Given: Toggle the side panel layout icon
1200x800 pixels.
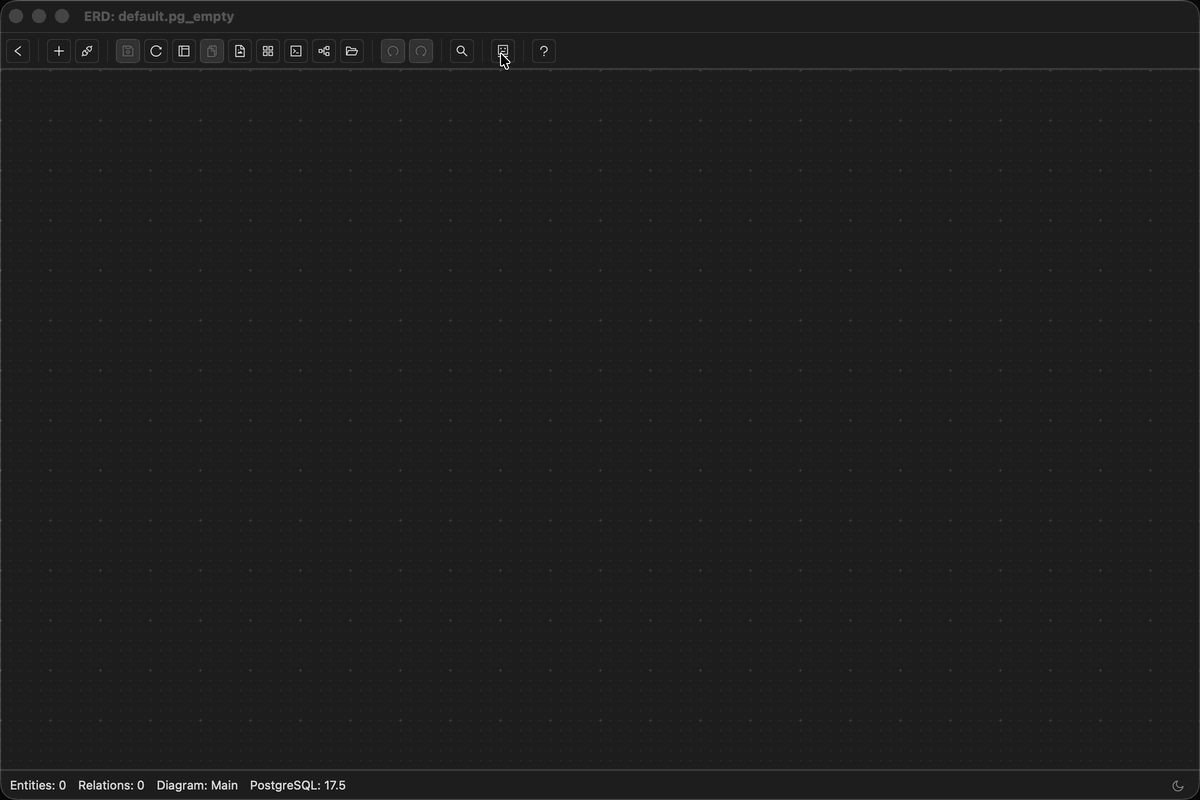Looking at the screenshot, I should click(x=184, y=51).
